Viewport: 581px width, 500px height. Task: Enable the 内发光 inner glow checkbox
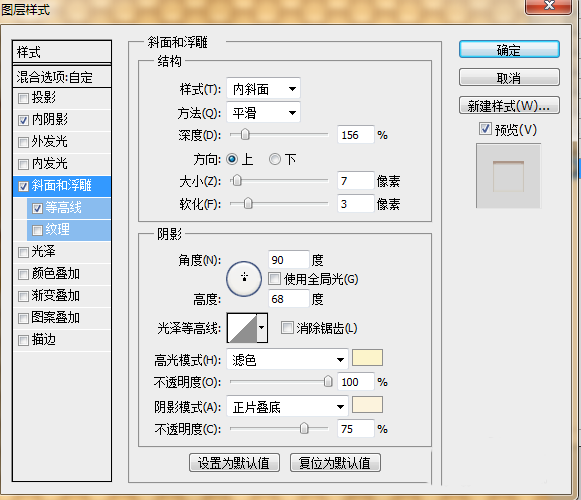(23, 164)
